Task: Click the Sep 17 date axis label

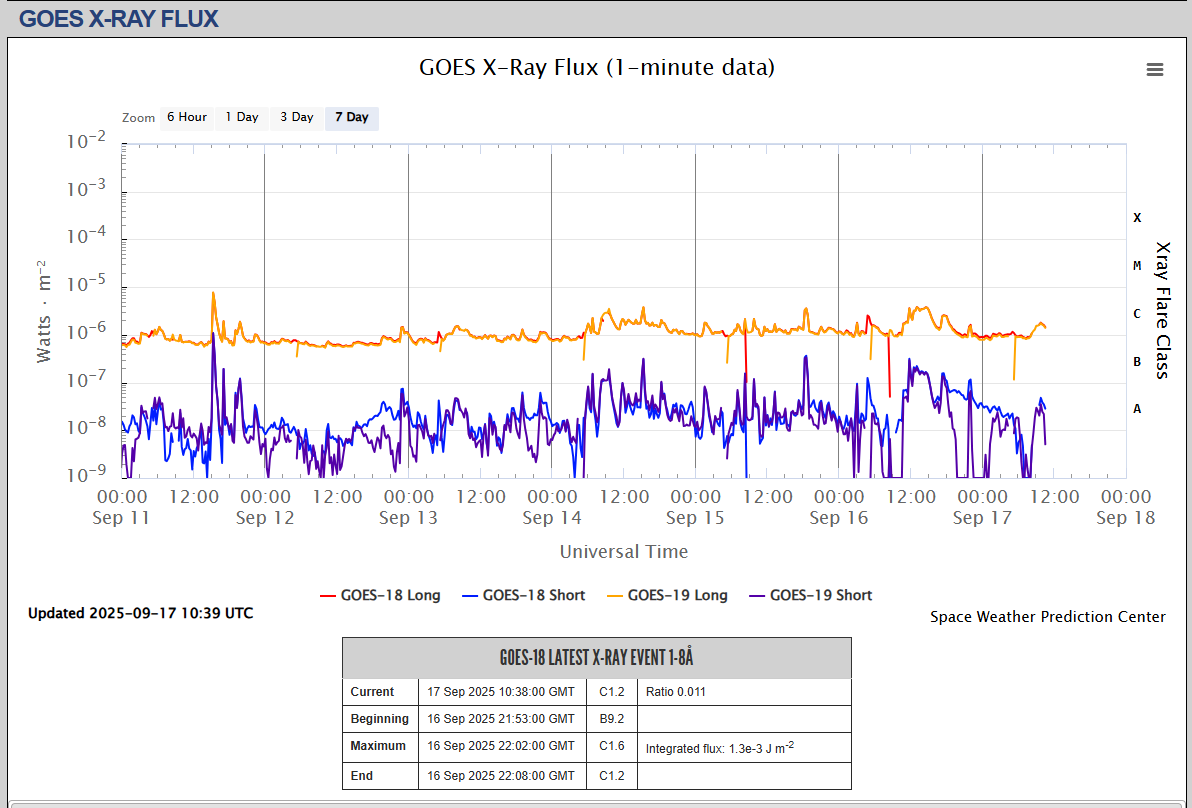Action: 982,517
